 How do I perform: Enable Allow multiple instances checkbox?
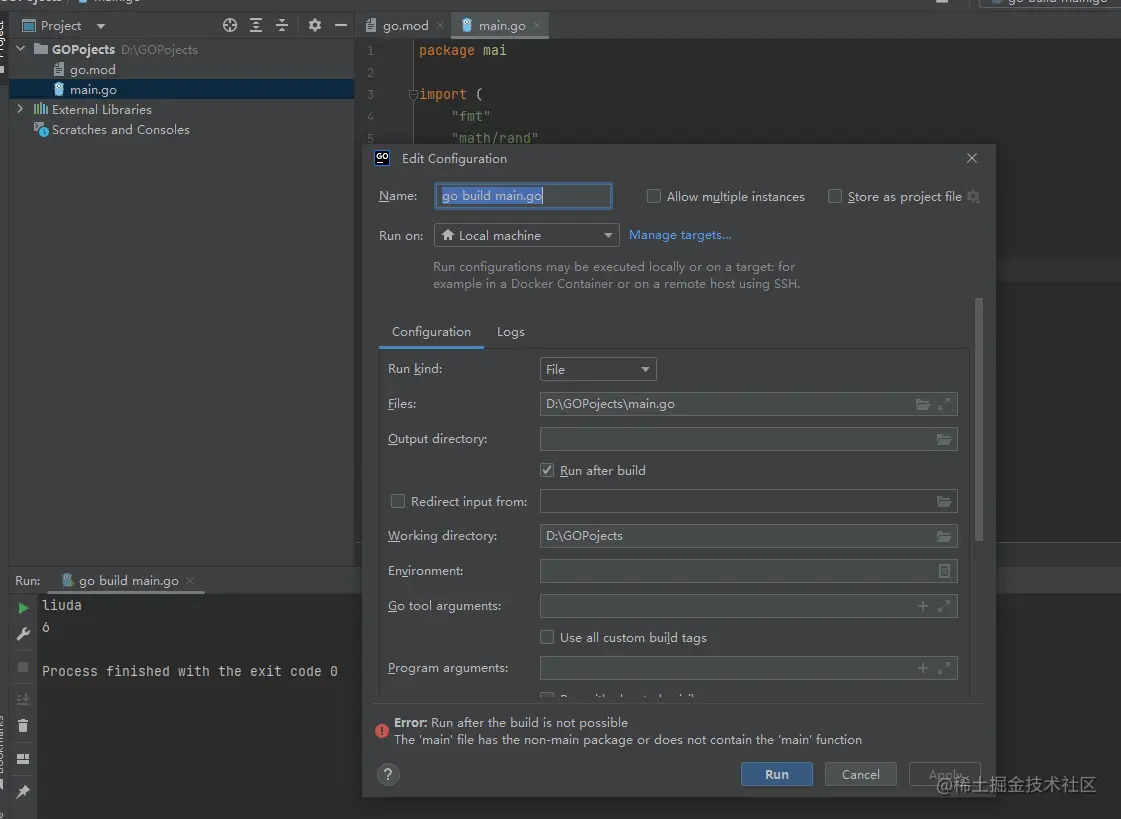pyautogui.click(x=654, y=197)
